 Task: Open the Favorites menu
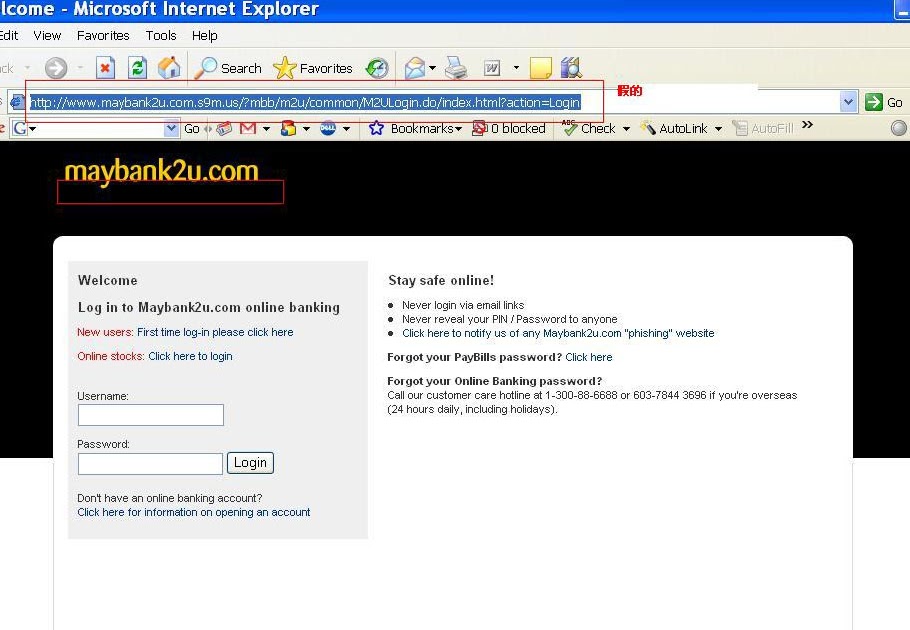click(x=103, y=35)
